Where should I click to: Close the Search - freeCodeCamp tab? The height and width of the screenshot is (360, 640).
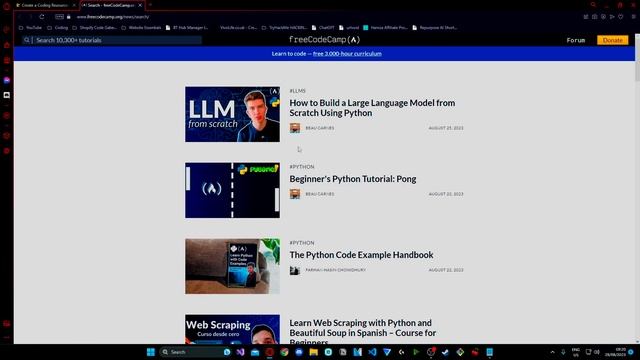(140, 5)
